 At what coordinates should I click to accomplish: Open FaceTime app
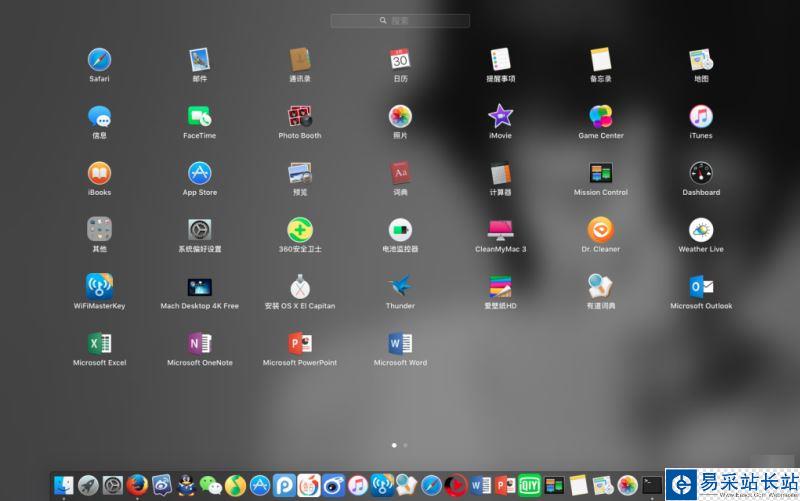[x=199, y=117]
